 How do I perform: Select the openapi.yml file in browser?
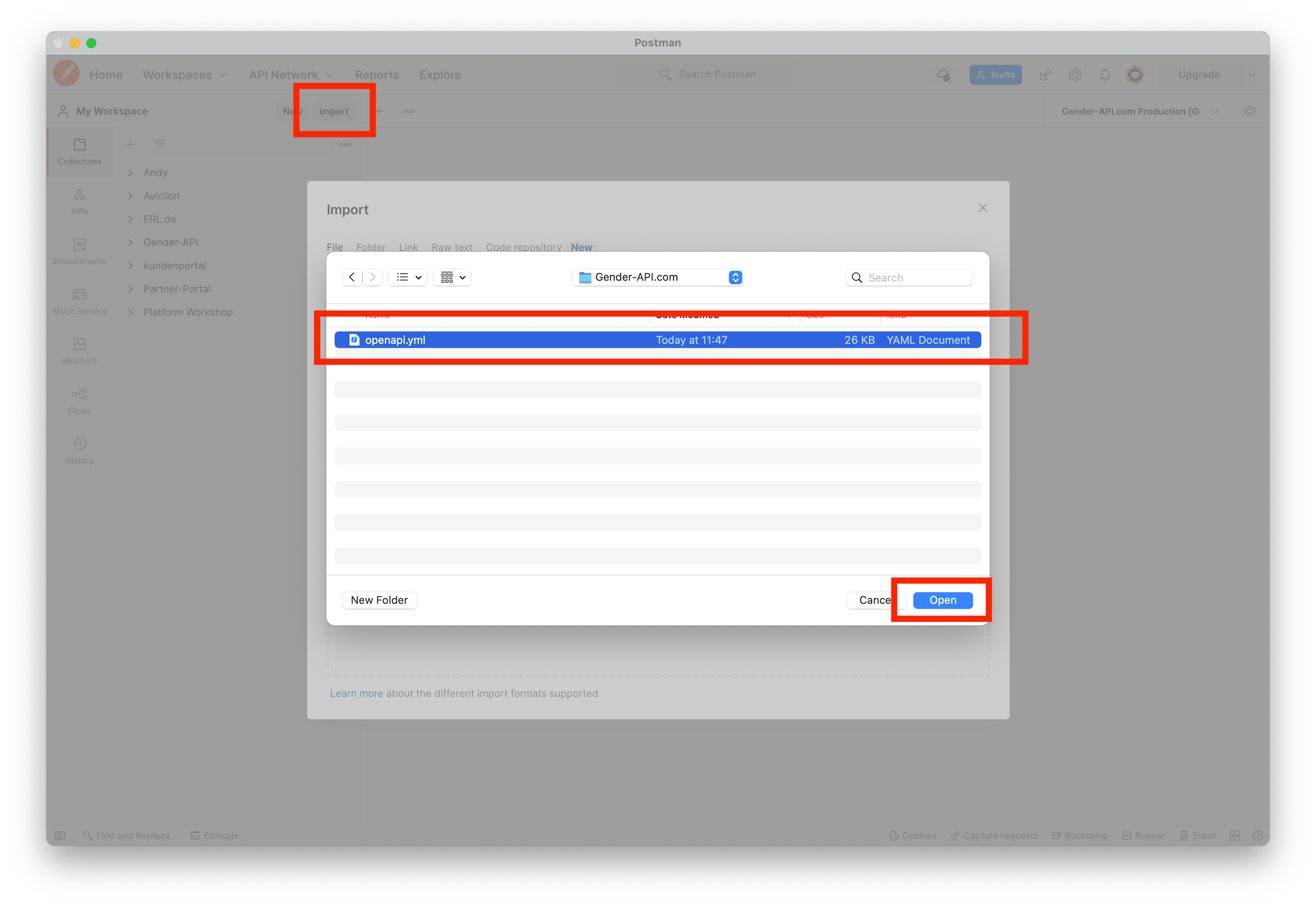659,339
